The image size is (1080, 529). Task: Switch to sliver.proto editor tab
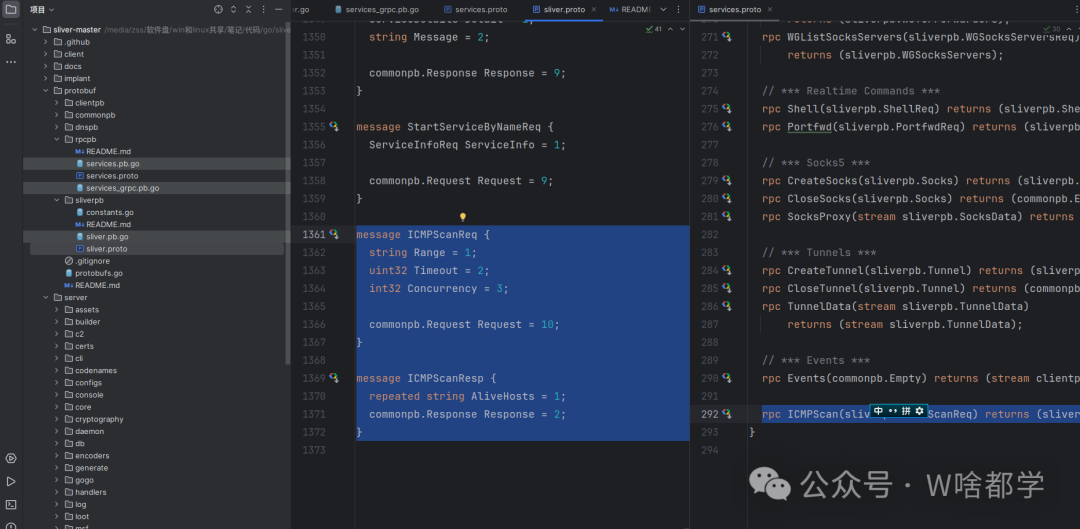pyautogui.click(x=558, y=10)
